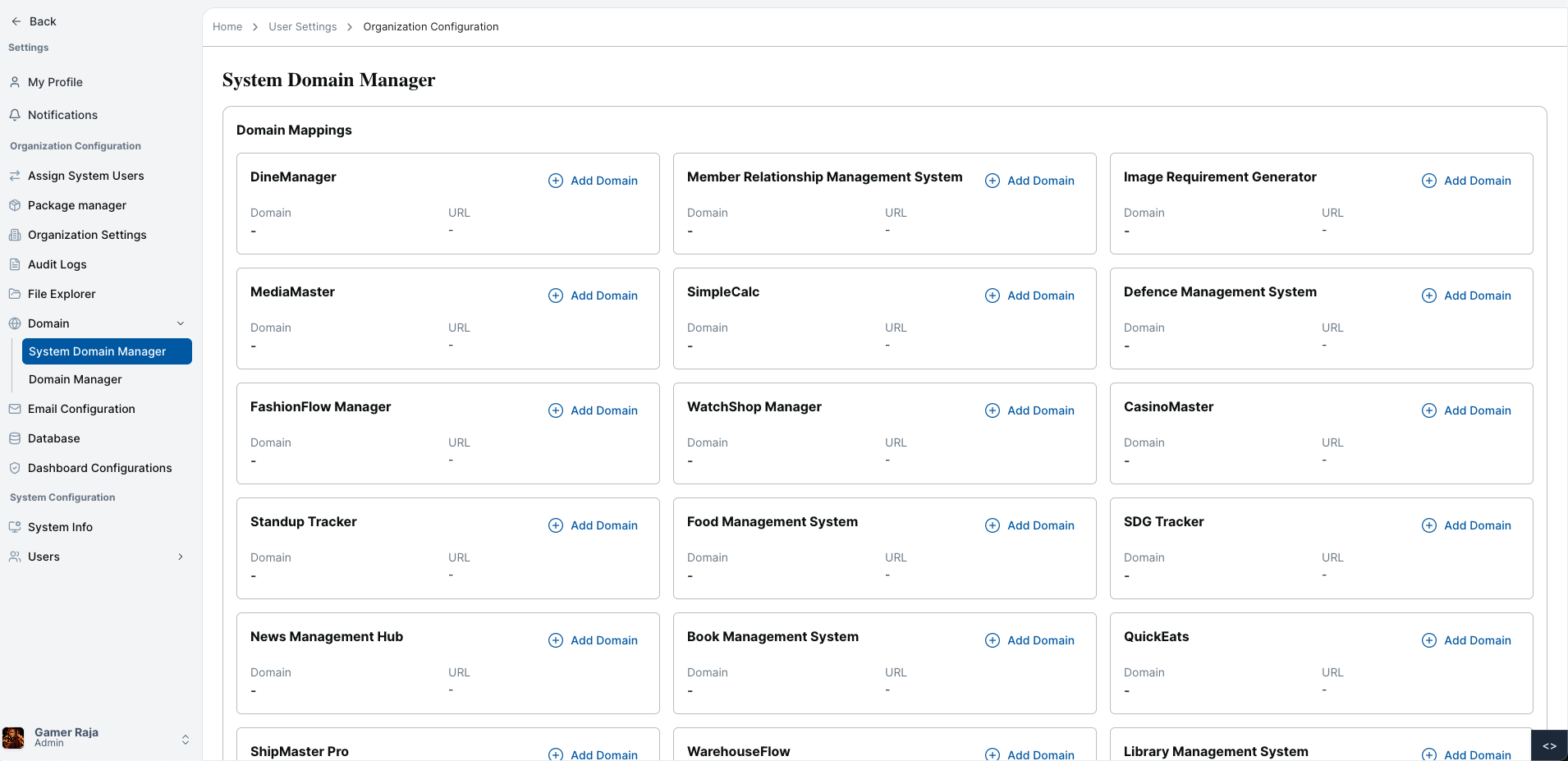Image resolution: width=1568 pixels, height=761 pixels.
Task: Click Add Domain for CasinoMaster
Action: [x=1467, y=410]
